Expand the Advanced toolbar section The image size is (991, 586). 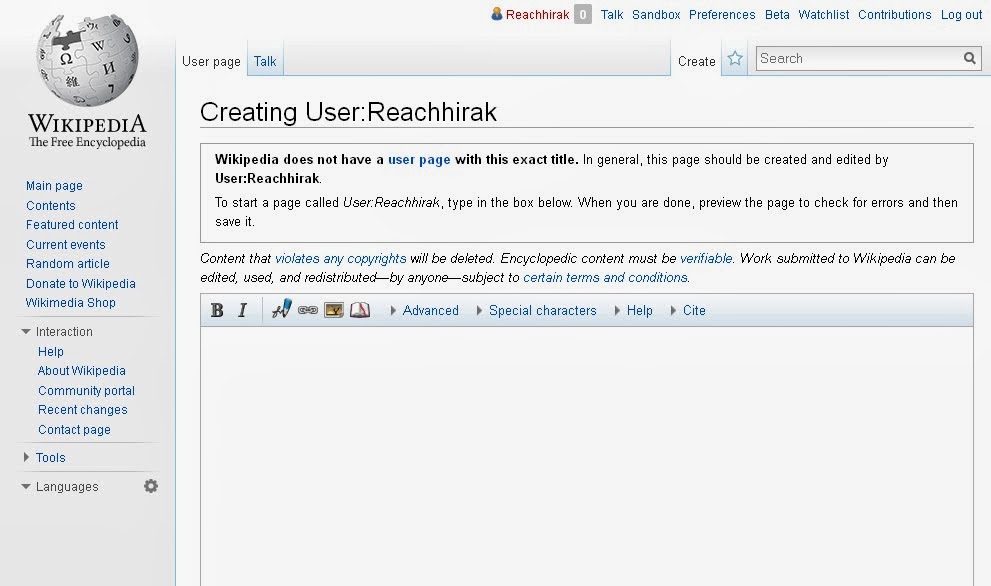click(425, 310)
